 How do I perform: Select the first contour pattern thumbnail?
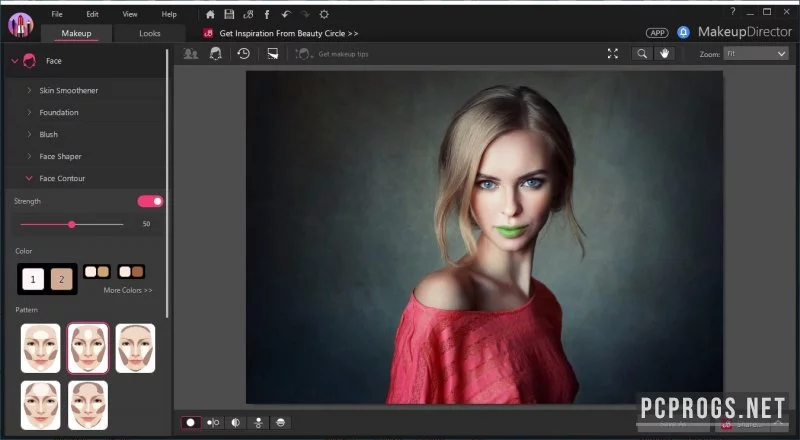(x=40, y=348)
